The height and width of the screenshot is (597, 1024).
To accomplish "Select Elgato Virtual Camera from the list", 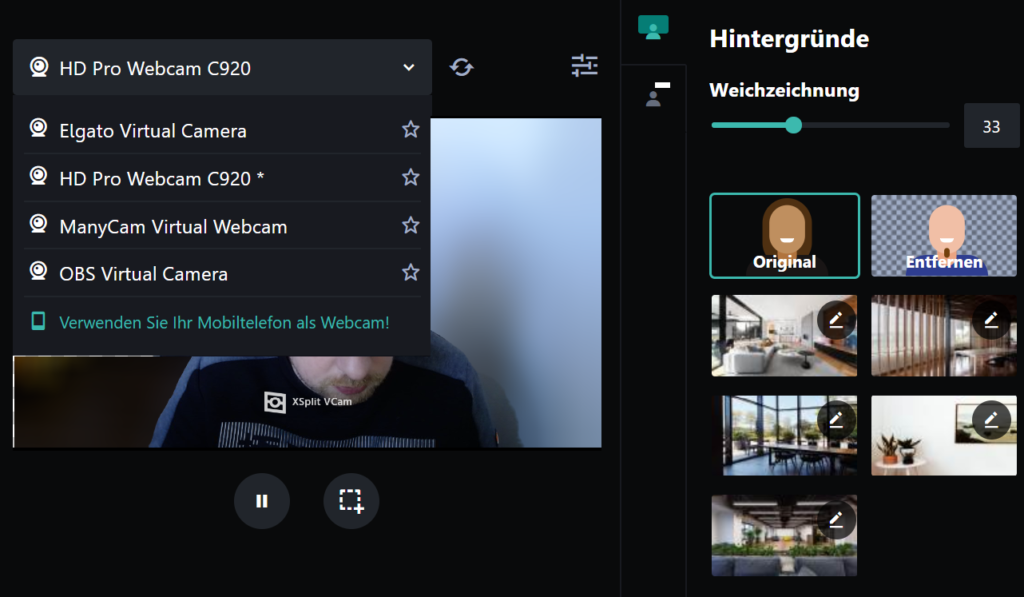I will [x=152, y=131].
